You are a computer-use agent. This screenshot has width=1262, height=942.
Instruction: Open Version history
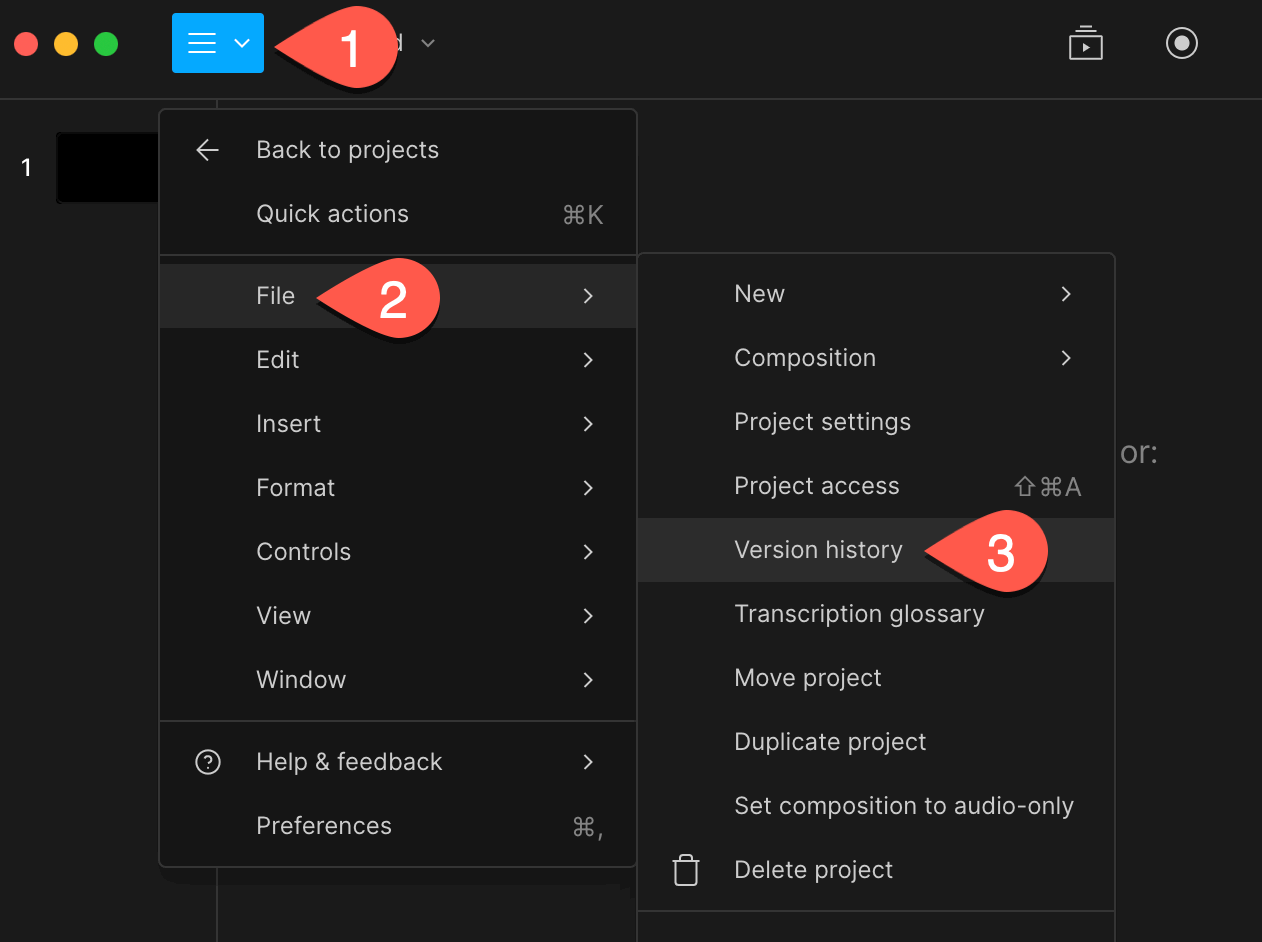(x=818, y=550)
